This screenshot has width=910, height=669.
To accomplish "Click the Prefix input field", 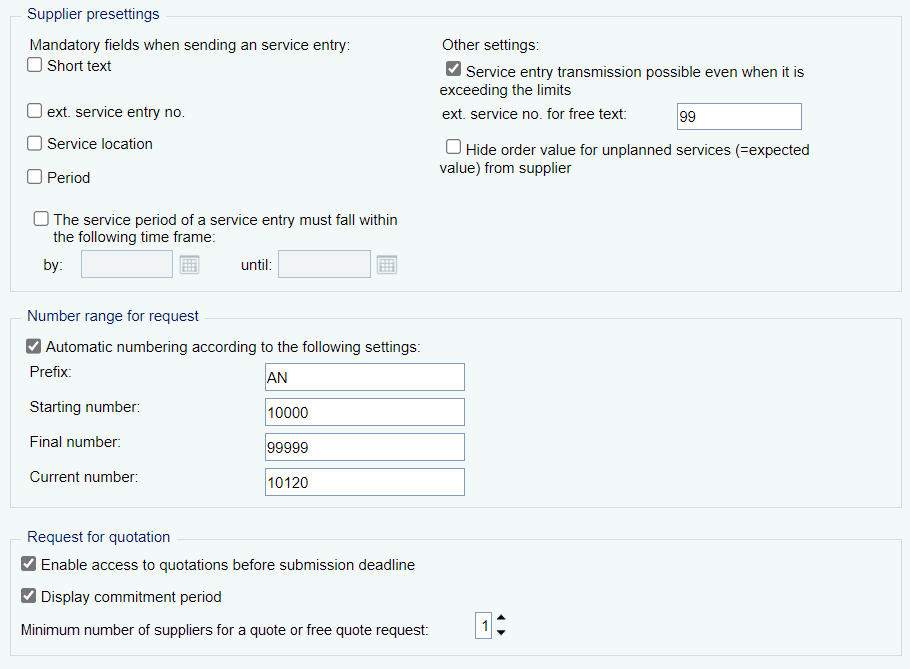I will tap(364, 377).
